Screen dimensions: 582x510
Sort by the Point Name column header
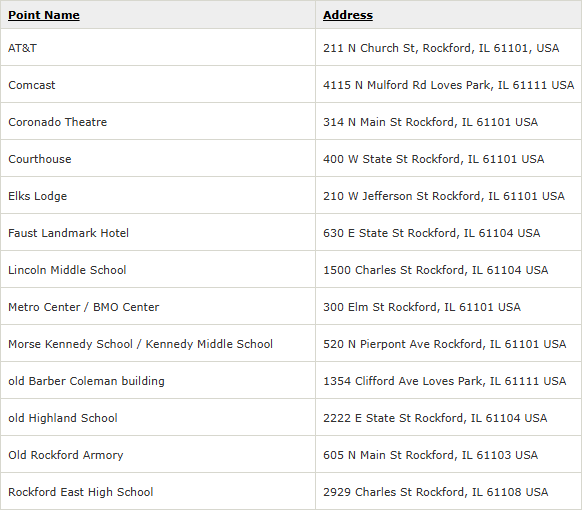(44, 15)
